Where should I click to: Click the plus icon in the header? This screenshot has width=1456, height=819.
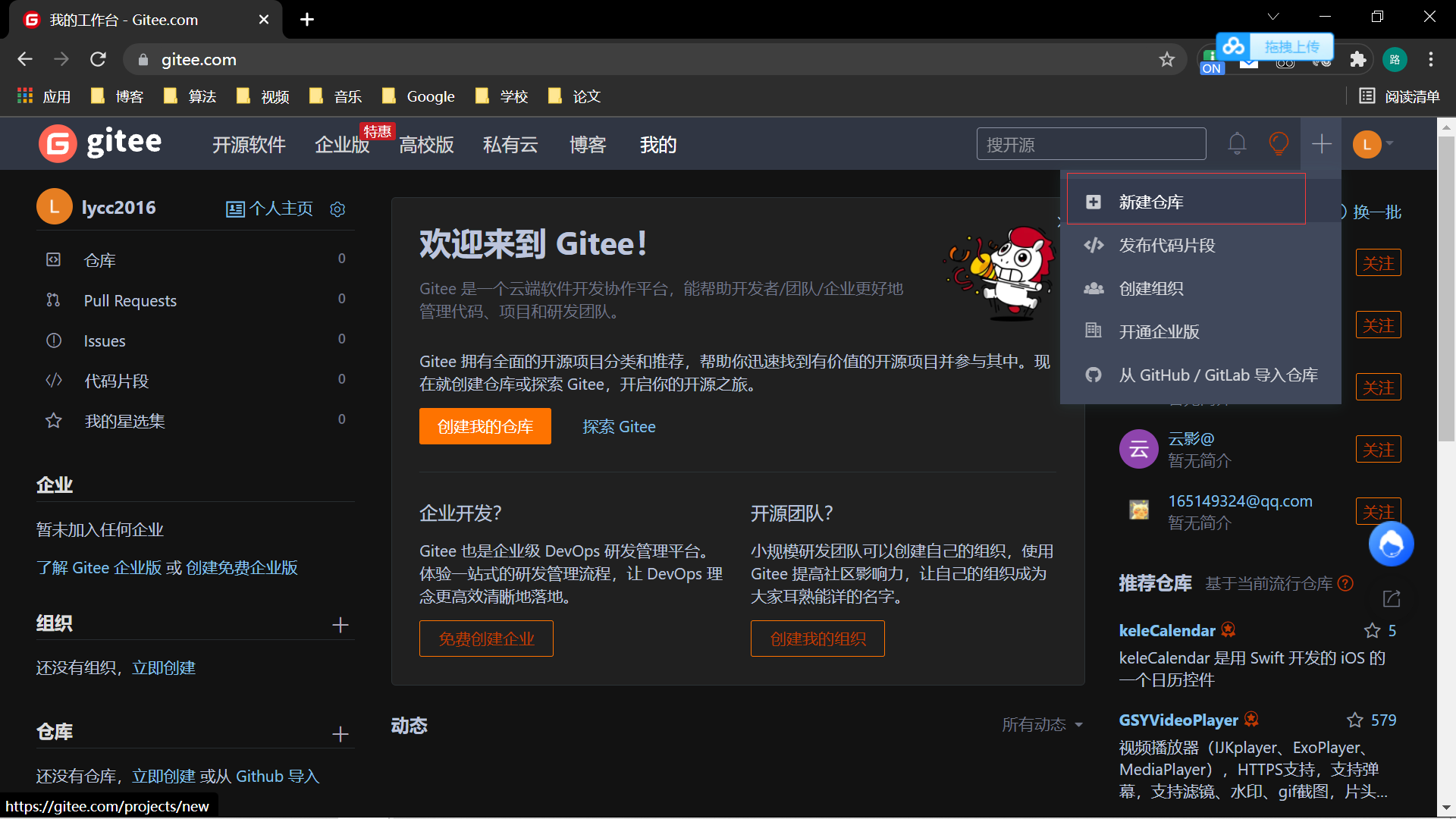(x=1321, y=143)
